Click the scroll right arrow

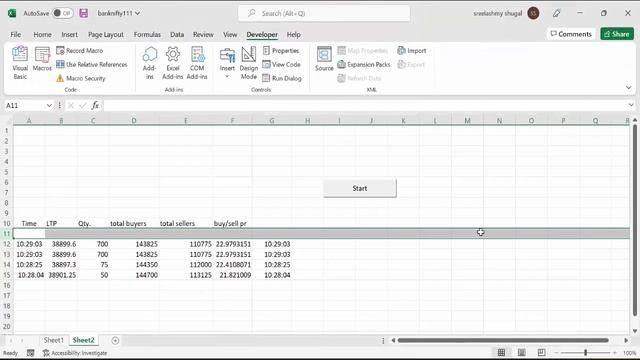[x=626, y=340]
